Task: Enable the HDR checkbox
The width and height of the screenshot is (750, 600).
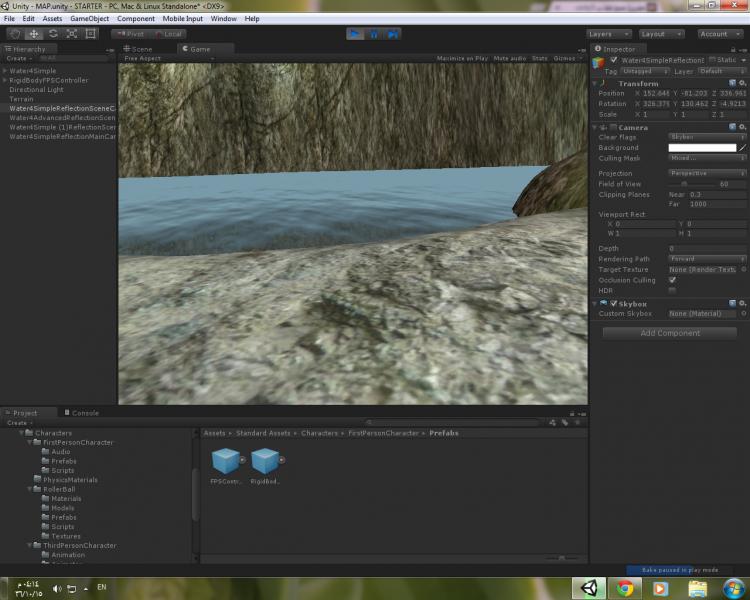Action: click(x=672, y=291)
